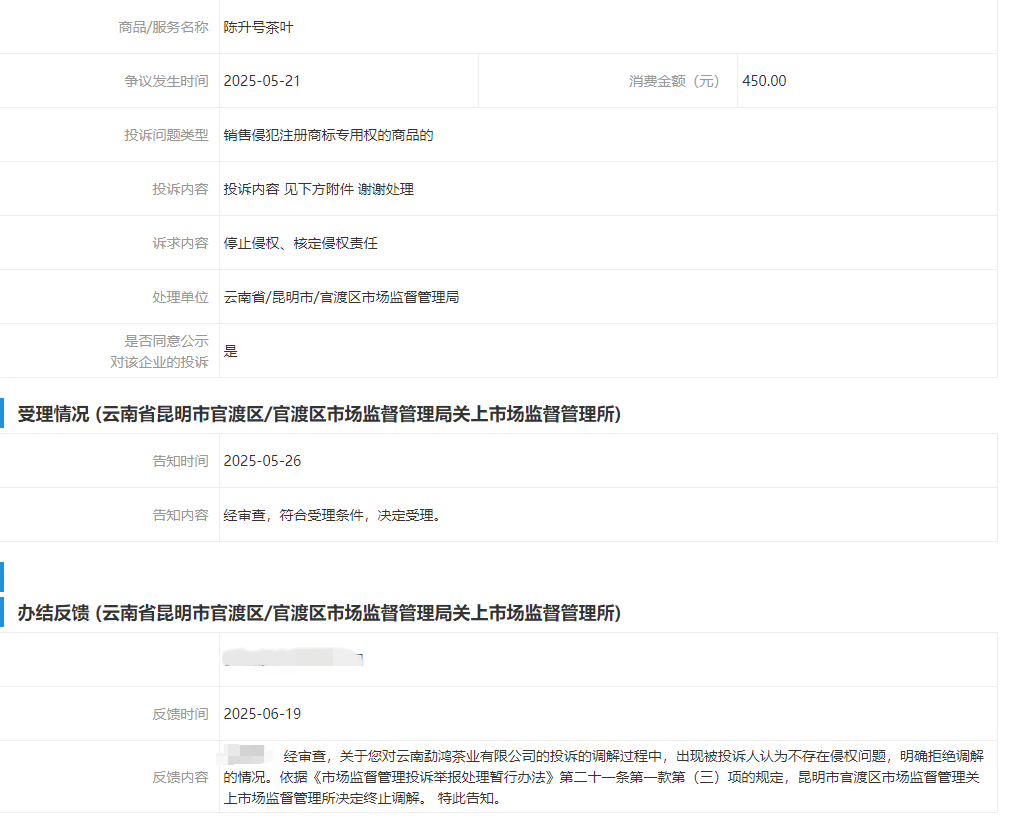
Task: Click the 是否同意公示 field label
Action: 166,341
